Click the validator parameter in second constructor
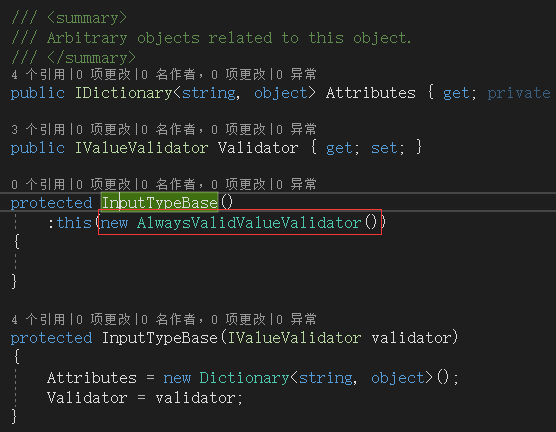The height and width of the screenshot is (432, 556). coord(411,338)
